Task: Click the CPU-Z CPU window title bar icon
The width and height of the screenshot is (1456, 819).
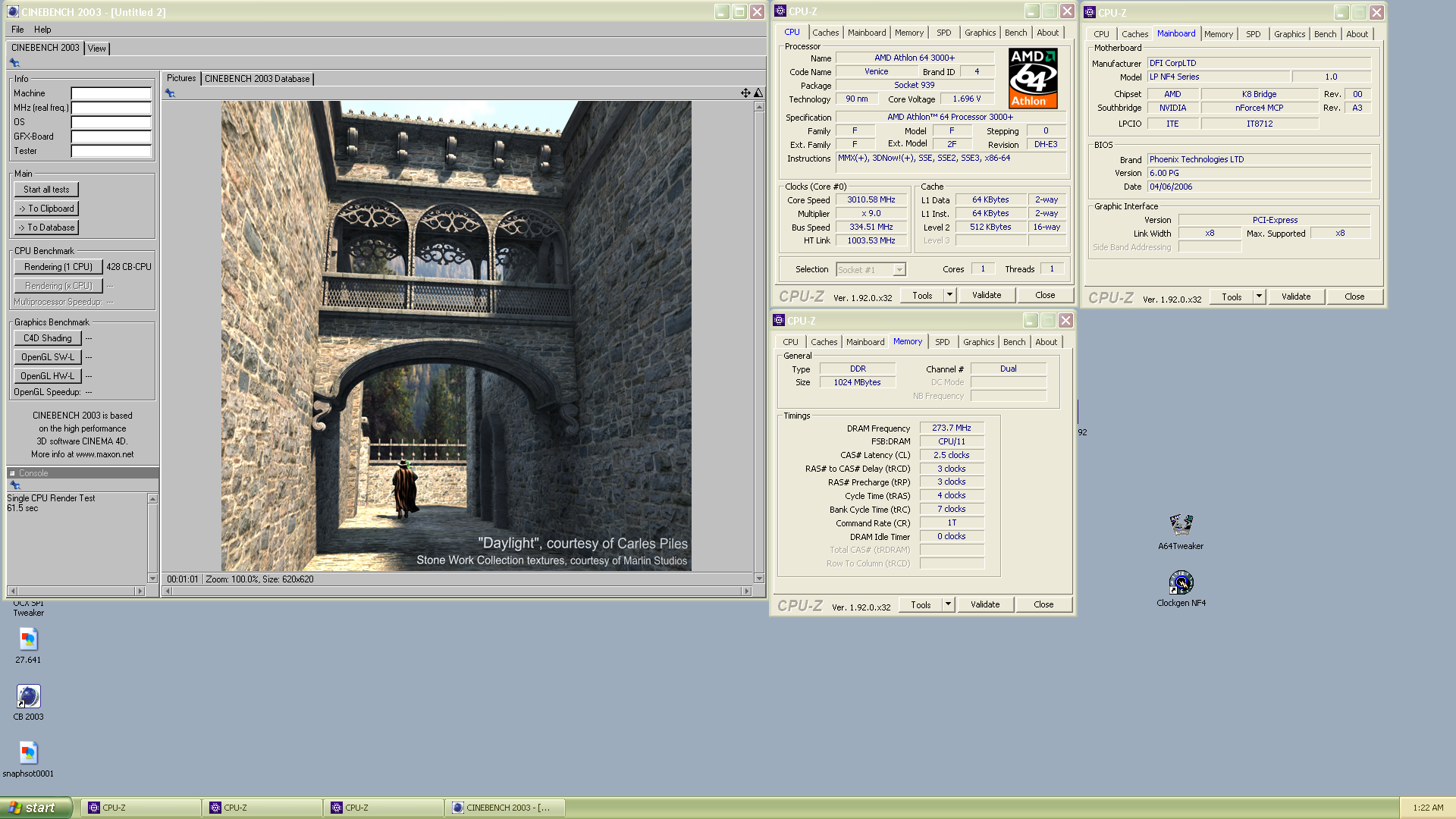Action: click(x=780, y=11)
